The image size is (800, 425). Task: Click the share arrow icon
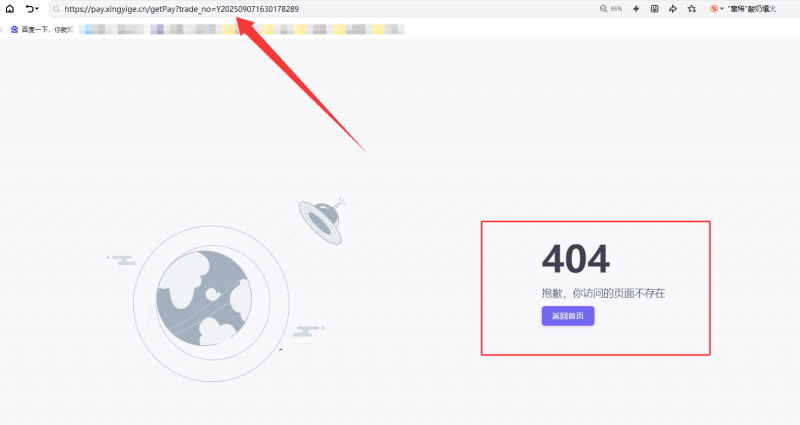point(672,9)
